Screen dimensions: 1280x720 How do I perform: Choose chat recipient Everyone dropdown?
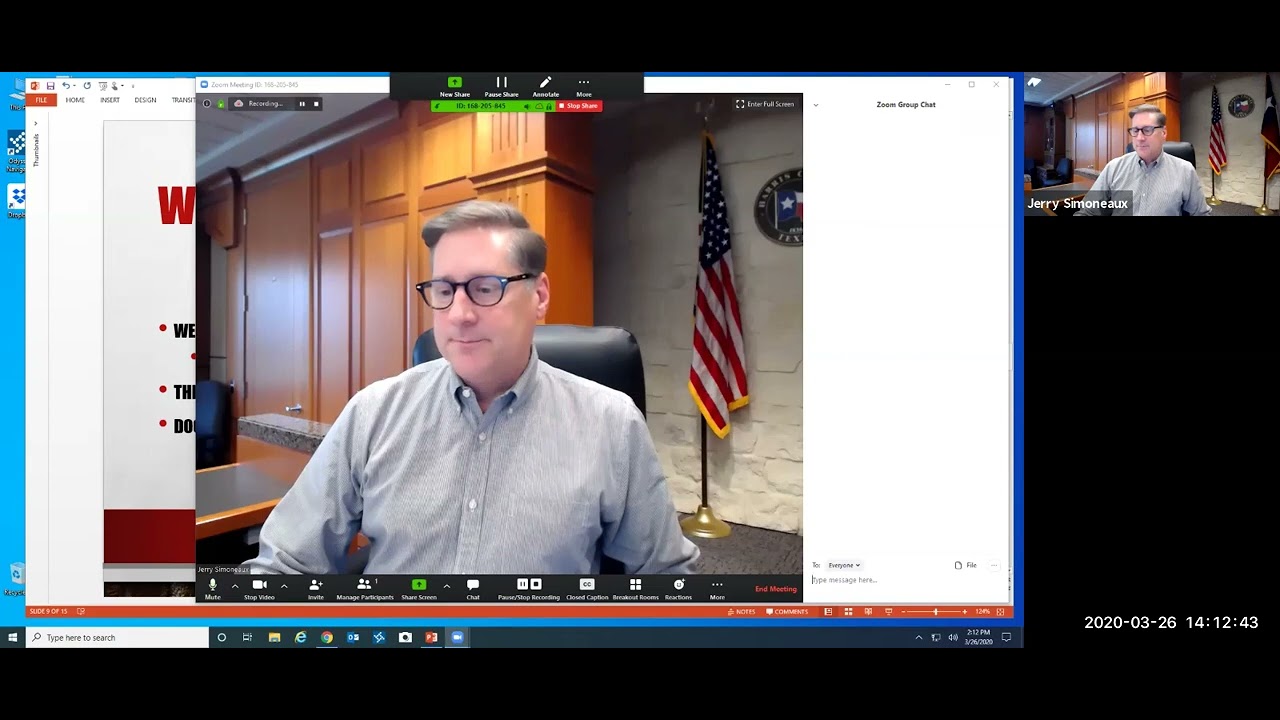click(844, 565)
